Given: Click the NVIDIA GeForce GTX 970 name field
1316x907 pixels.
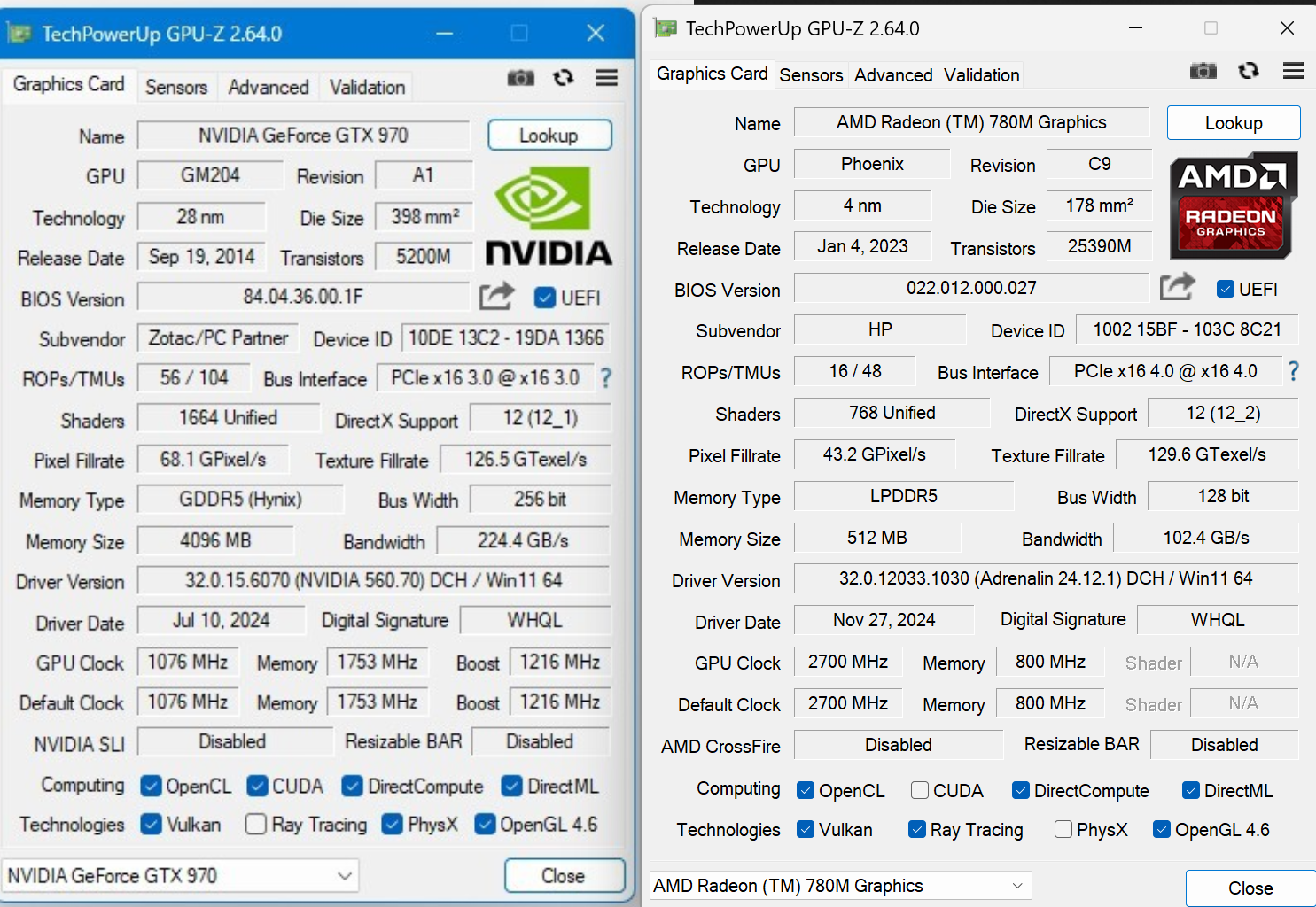Looking at the screenshot, I should pos(303,136).
